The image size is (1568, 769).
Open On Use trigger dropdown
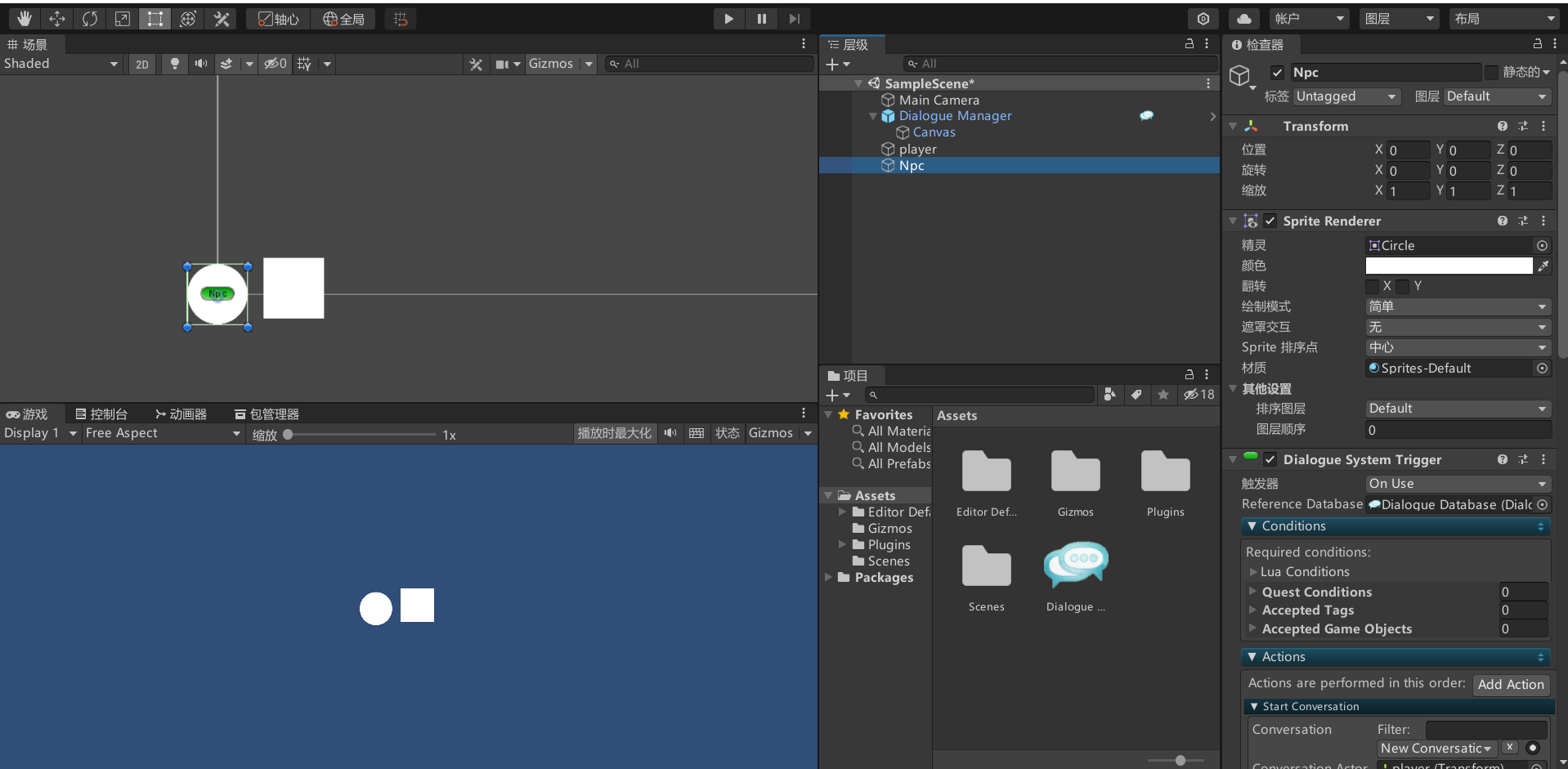coord(1458,484)
